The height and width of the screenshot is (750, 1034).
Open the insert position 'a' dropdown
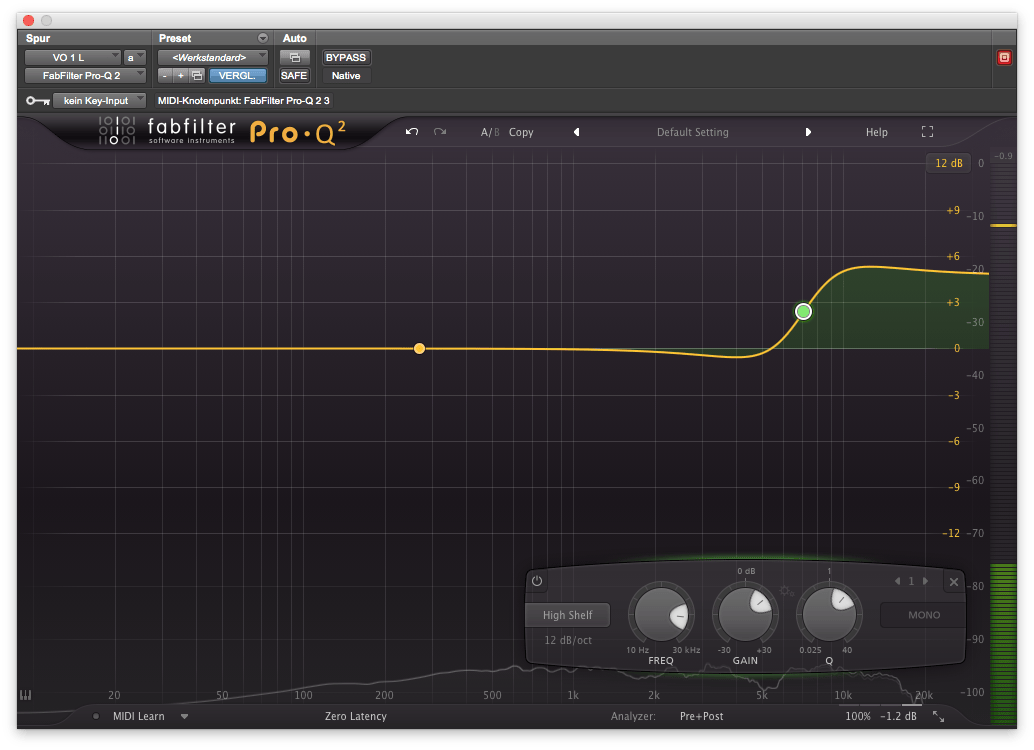pos(135,57)
